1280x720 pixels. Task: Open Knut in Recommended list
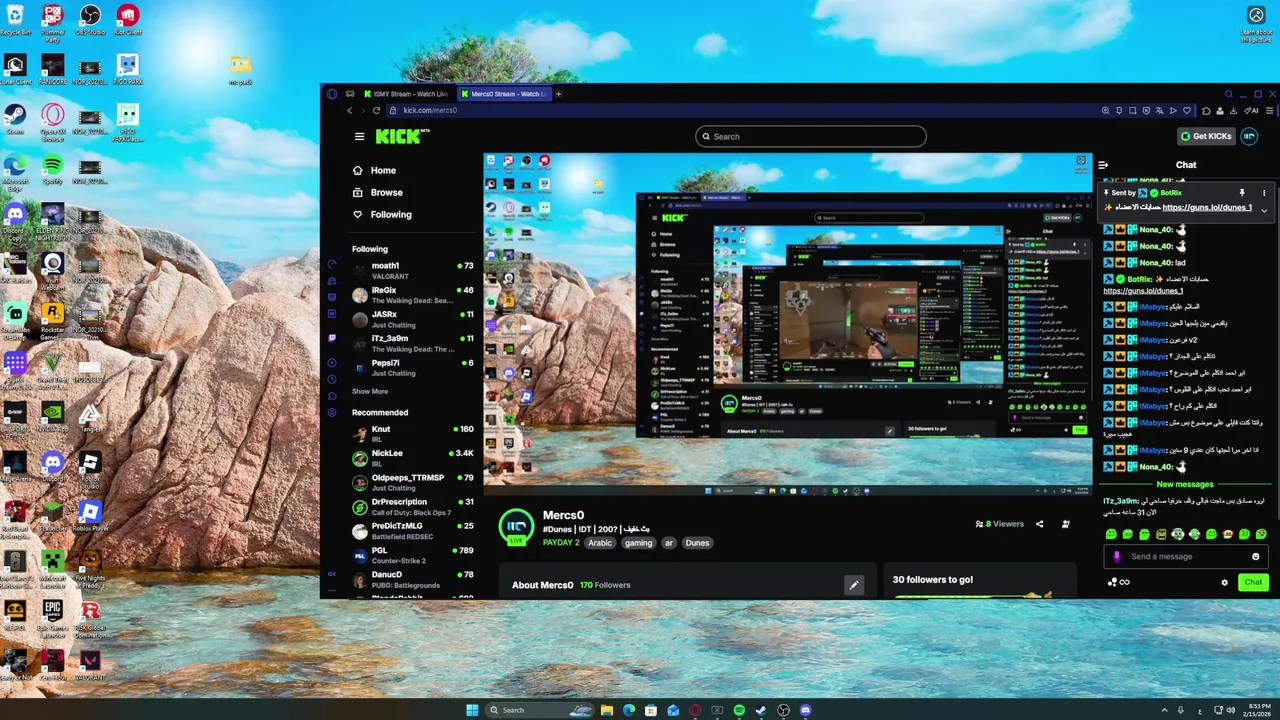pos(412,434)
